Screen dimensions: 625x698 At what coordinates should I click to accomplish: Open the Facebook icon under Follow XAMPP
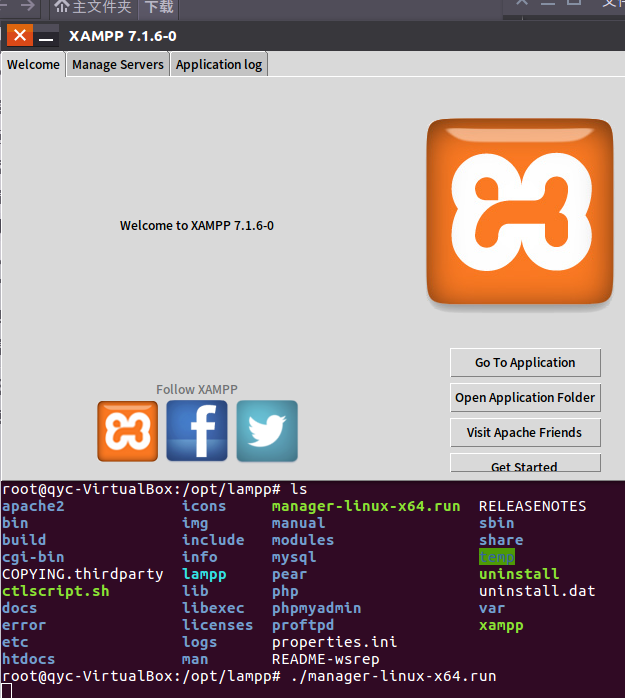(x=197, y=430)
